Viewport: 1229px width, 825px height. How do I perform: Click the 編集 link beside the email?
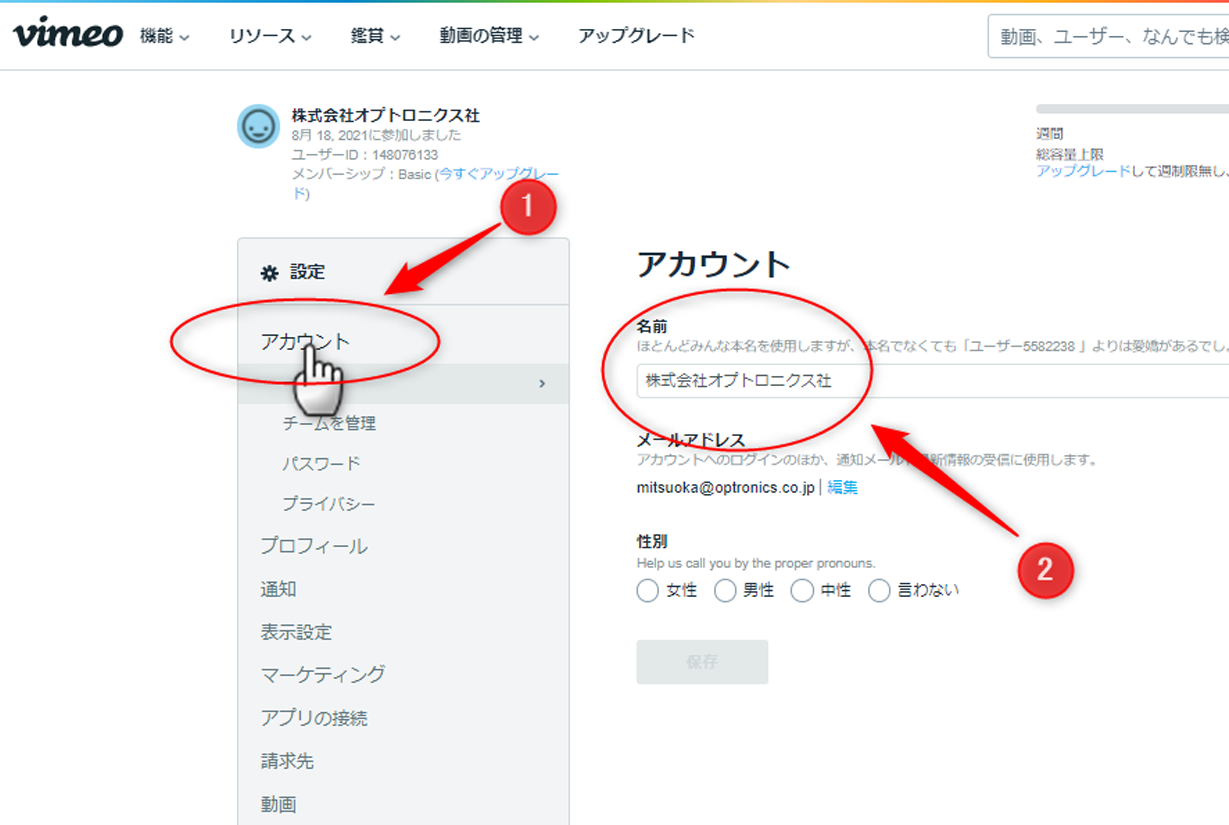click(x=842, y=488)
